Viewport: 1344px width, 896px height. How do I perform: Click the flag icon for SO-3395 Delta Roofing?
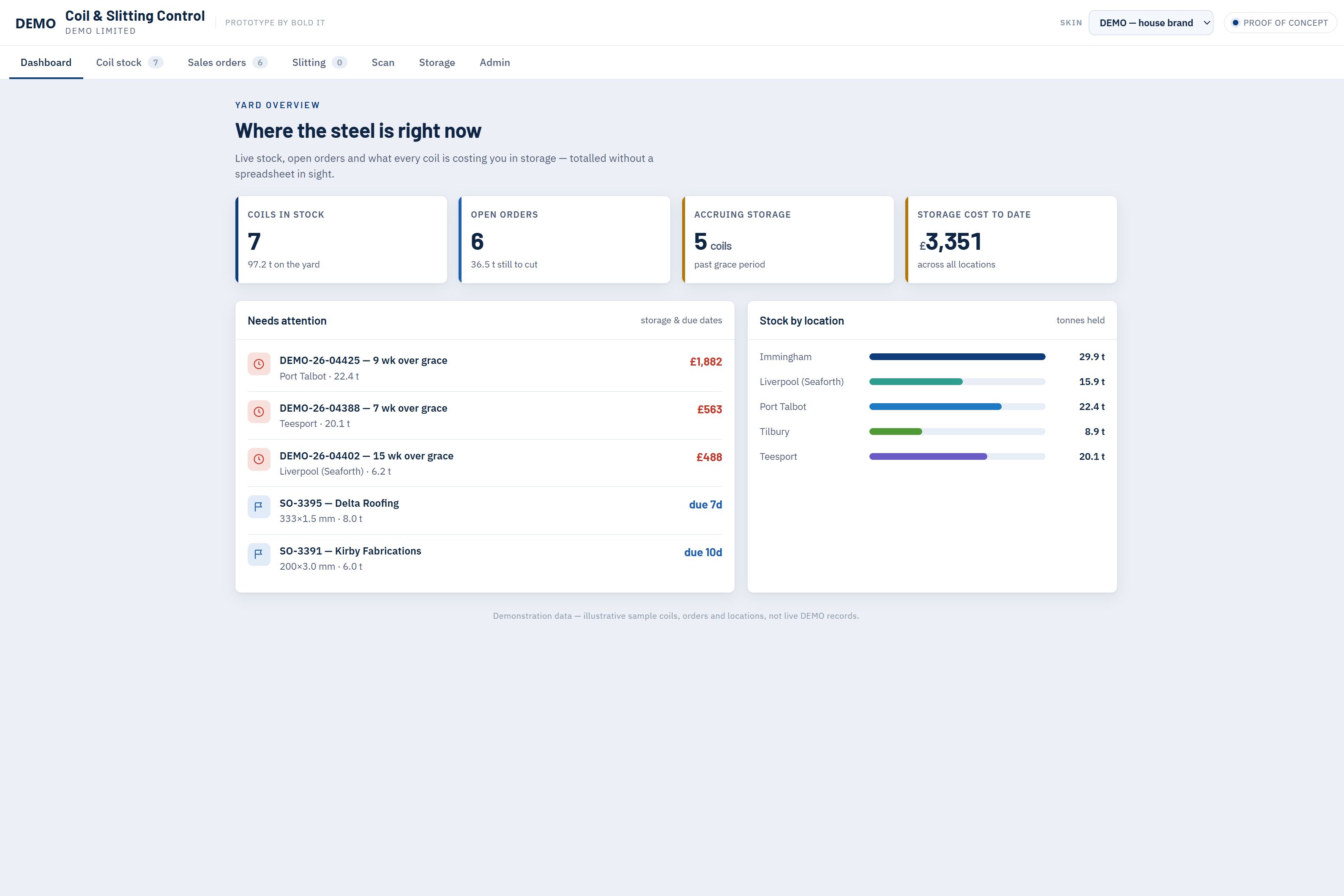(x=259, y=506)
